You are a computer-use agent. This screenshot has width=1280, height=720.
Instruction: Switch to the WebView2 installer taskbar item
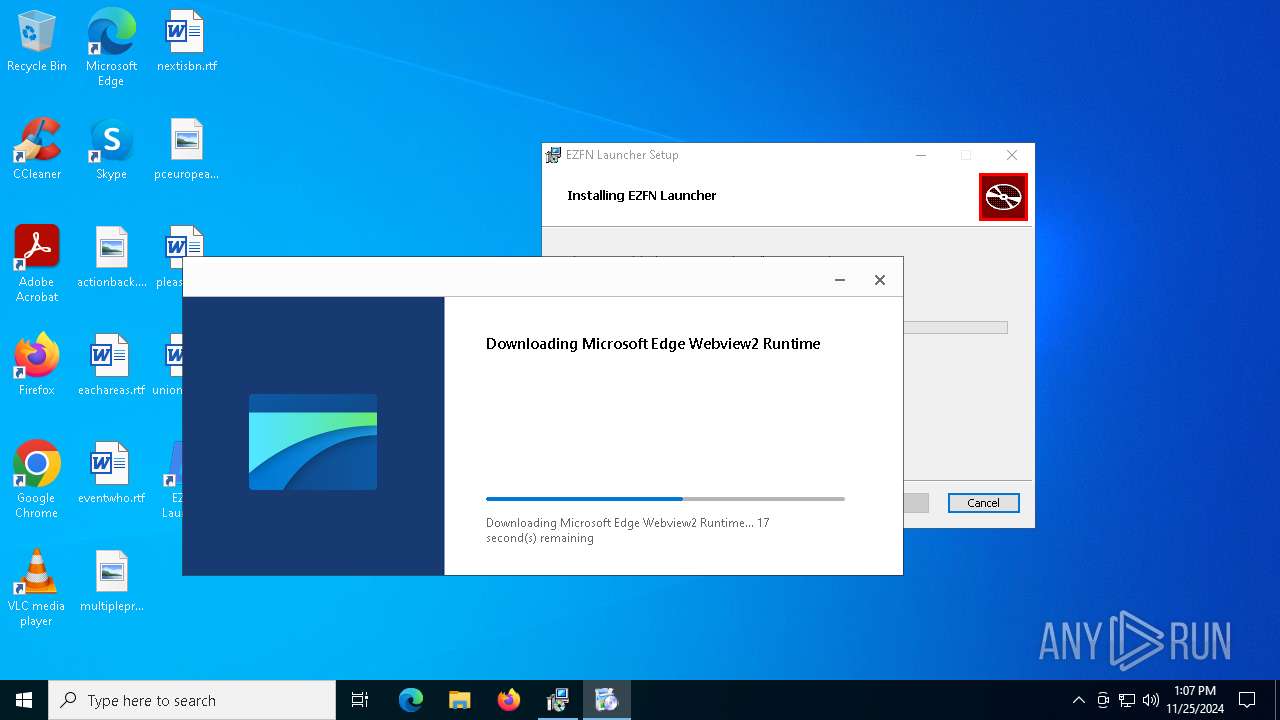pos(606,700)
